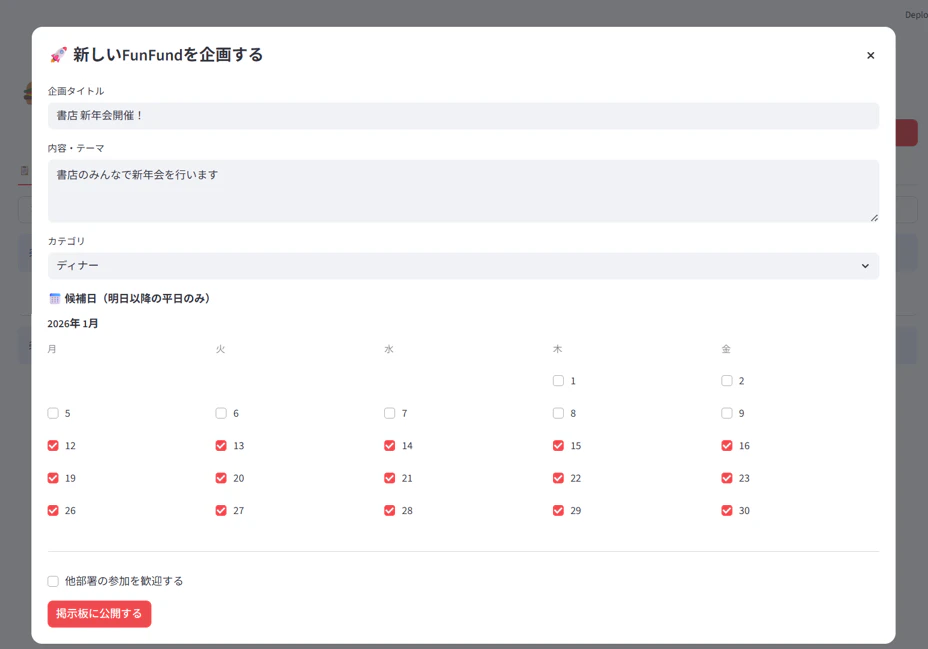Uncheck the January 29 checkbox
The width and height of the screenshot is (928, 649).
tap(558, 511)
